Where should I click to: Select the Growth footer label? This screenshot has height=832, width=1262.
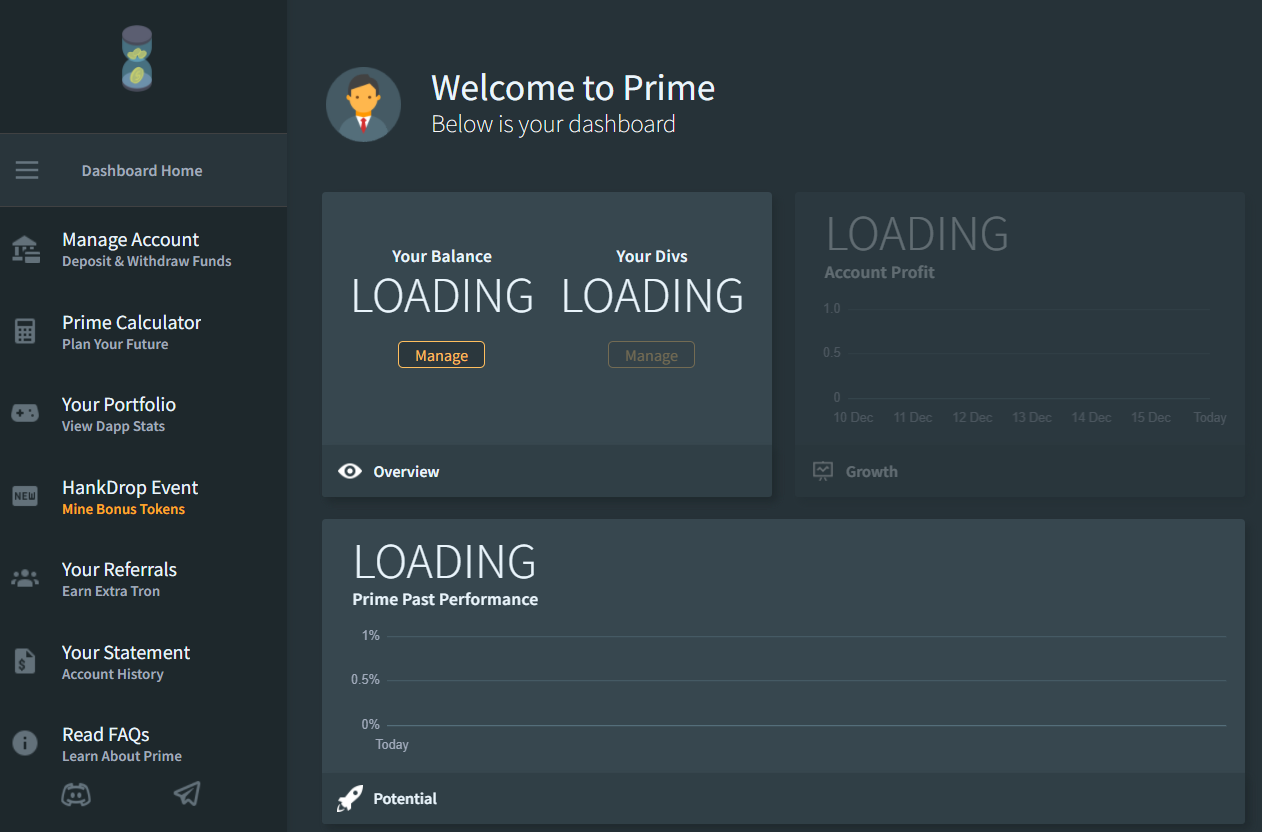point(871,471)
